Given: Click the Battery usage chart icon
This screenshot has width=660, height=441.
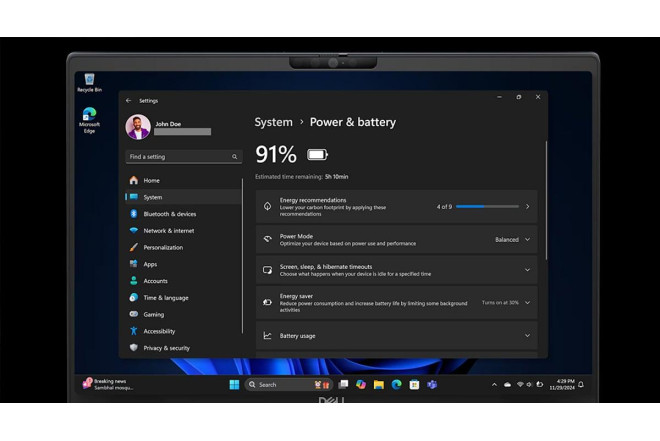Looking at the screenshot, I should coord(267,335).
